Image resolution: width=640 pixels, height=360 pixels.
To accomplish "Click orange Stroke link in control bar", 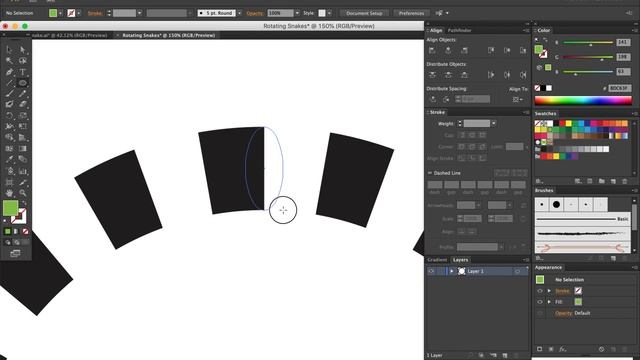I will click(x=95, y=13).
